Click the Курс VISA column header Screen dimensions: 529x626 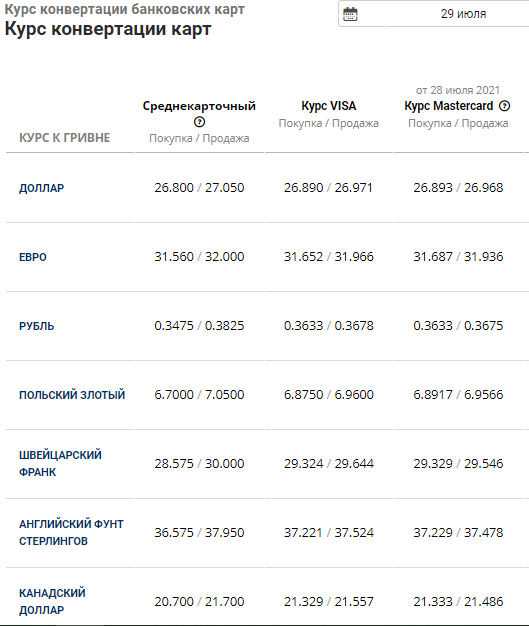point(329,106)
